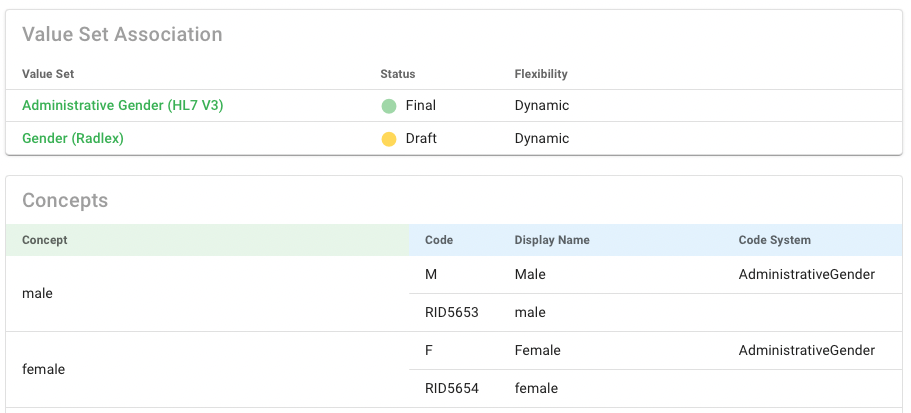
Task: Click Dynamic flexibility for Gender (Radlex) row
Action: point(541,139)
